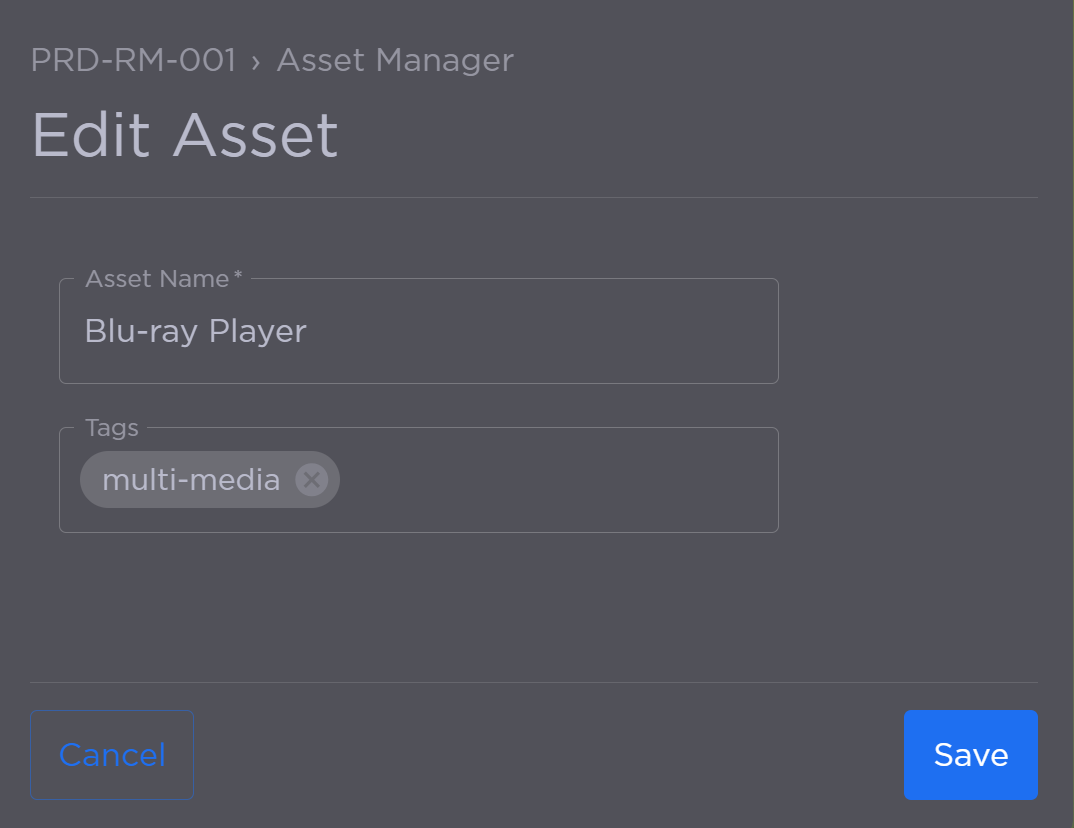Click the Edit Asset page title

[x=184, y=134]
